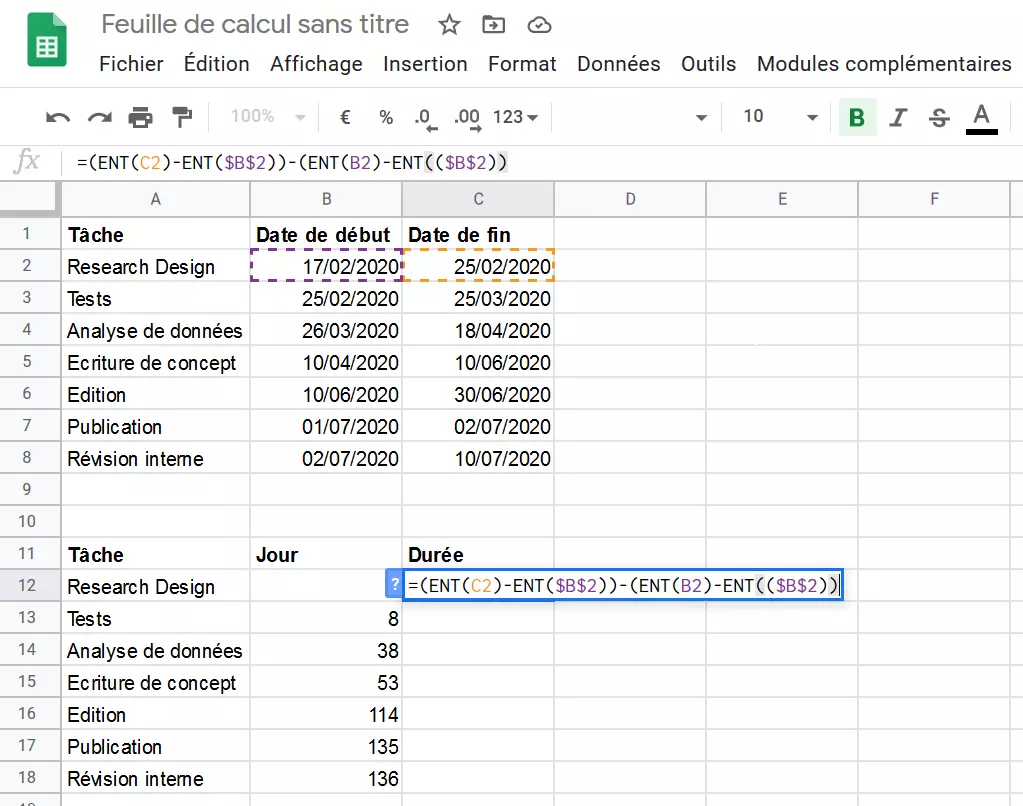Open the Données menu

tap(618, 64)
